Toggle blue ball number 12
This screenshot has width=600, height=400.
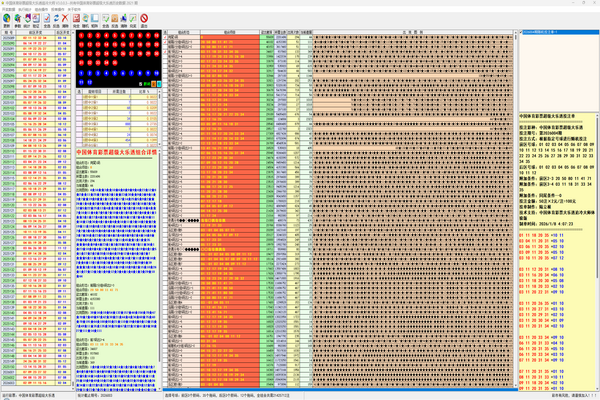89,82
